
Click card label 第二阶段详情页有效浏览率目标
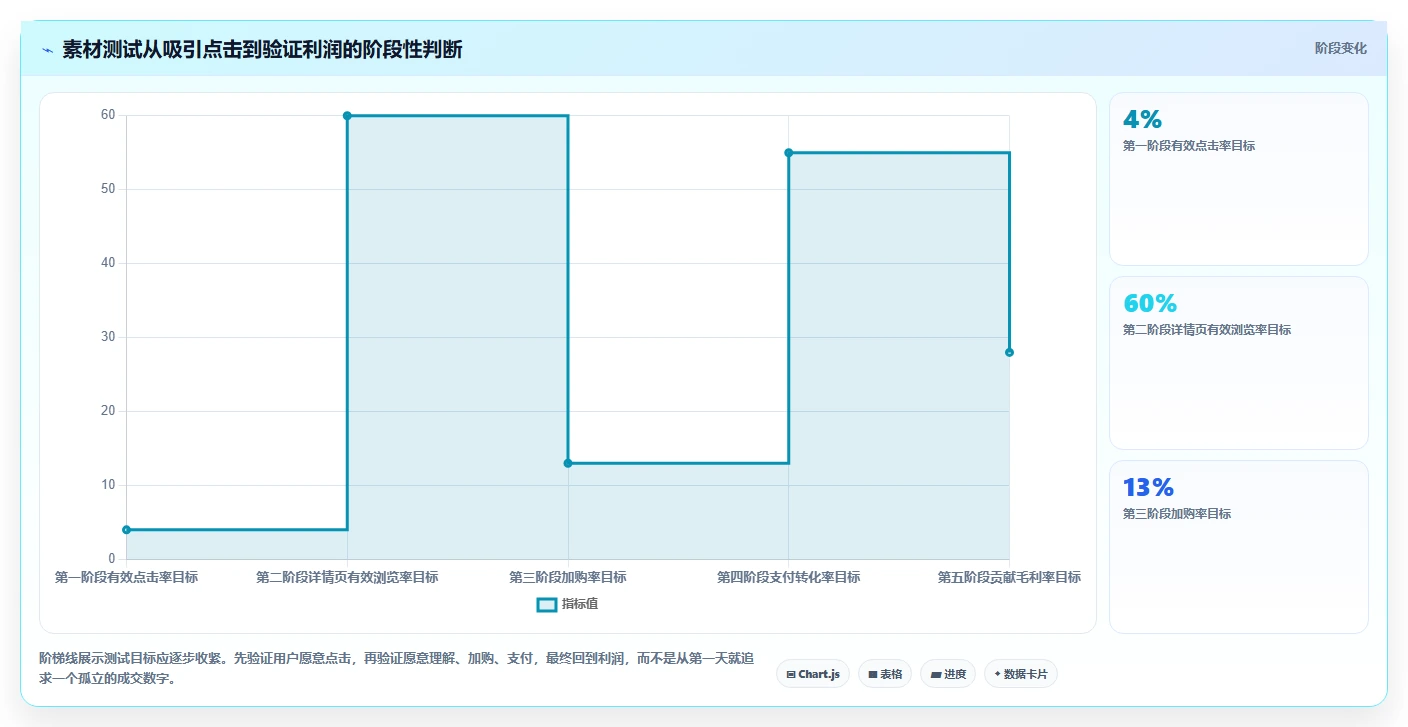(x=1207, y=330)
